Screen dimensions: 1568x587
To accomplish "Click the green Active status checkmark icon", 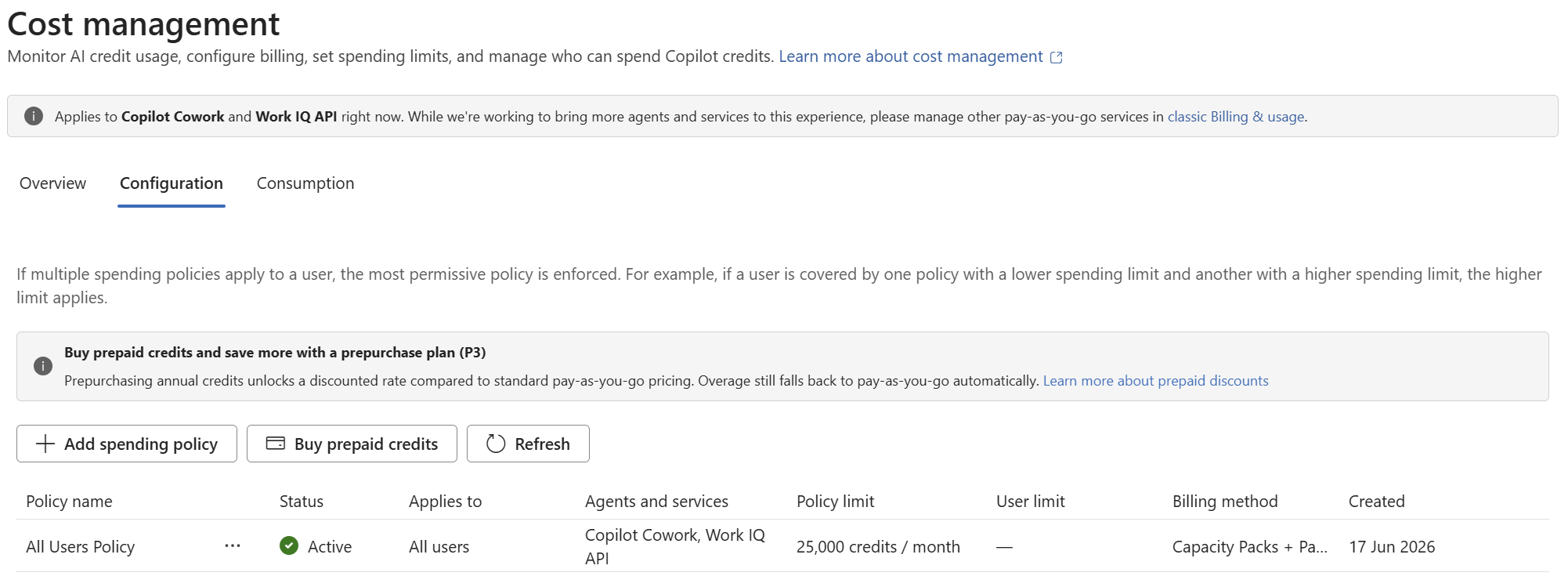I will pos(289,545).
